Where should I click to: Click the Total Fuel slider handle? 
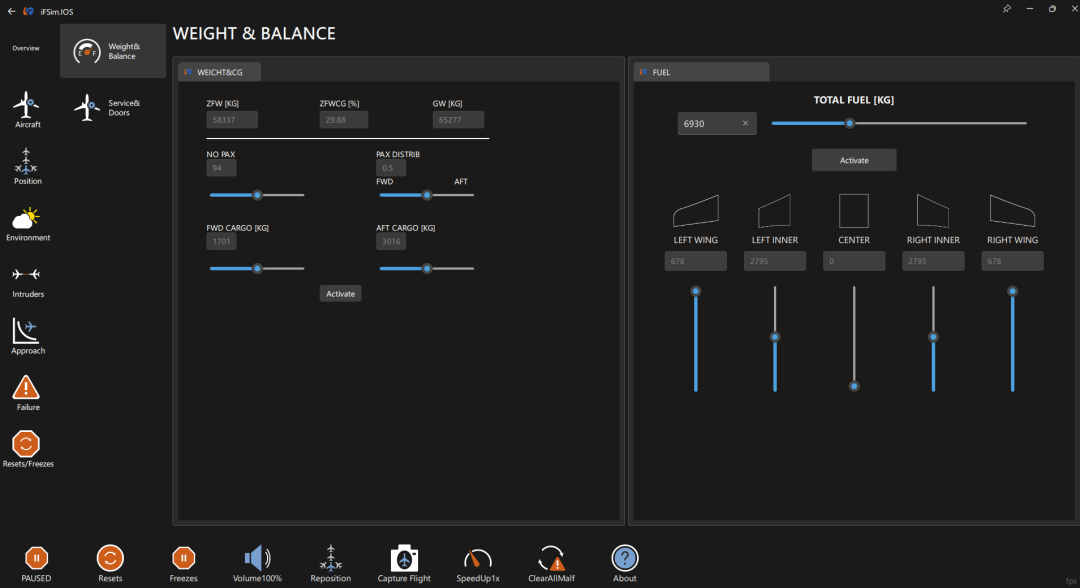[850, 123]
